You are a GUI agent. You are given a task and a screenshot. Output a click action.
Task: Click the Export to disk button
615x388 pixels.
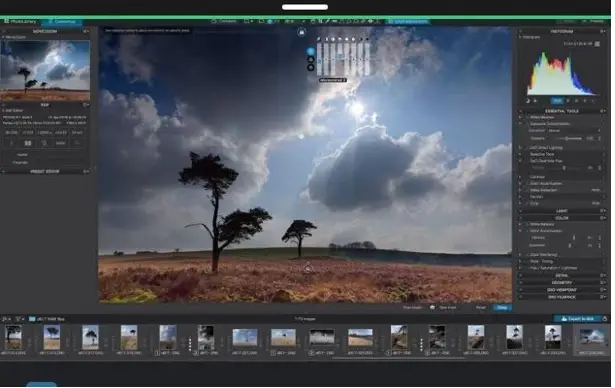coord(577,319)
